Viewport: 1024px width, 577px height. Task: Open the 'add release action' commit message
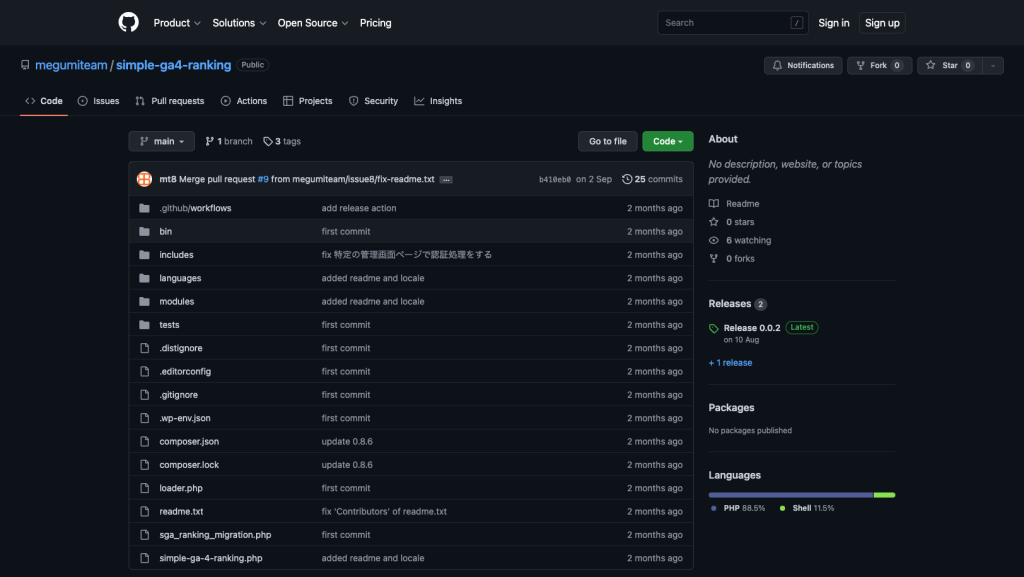click(x=359, y=208)
